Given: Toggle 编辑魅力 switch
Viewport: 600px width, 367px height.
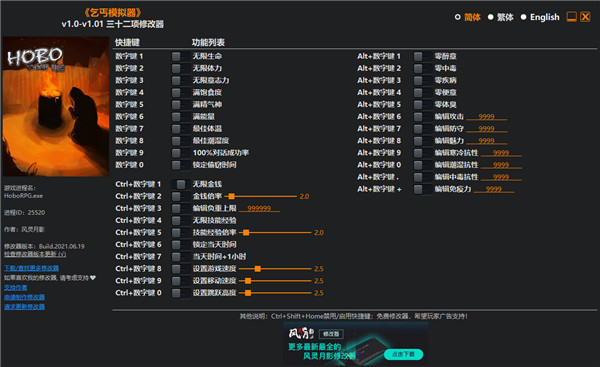Looking at the screenshot, I should (x=422, y=141).
